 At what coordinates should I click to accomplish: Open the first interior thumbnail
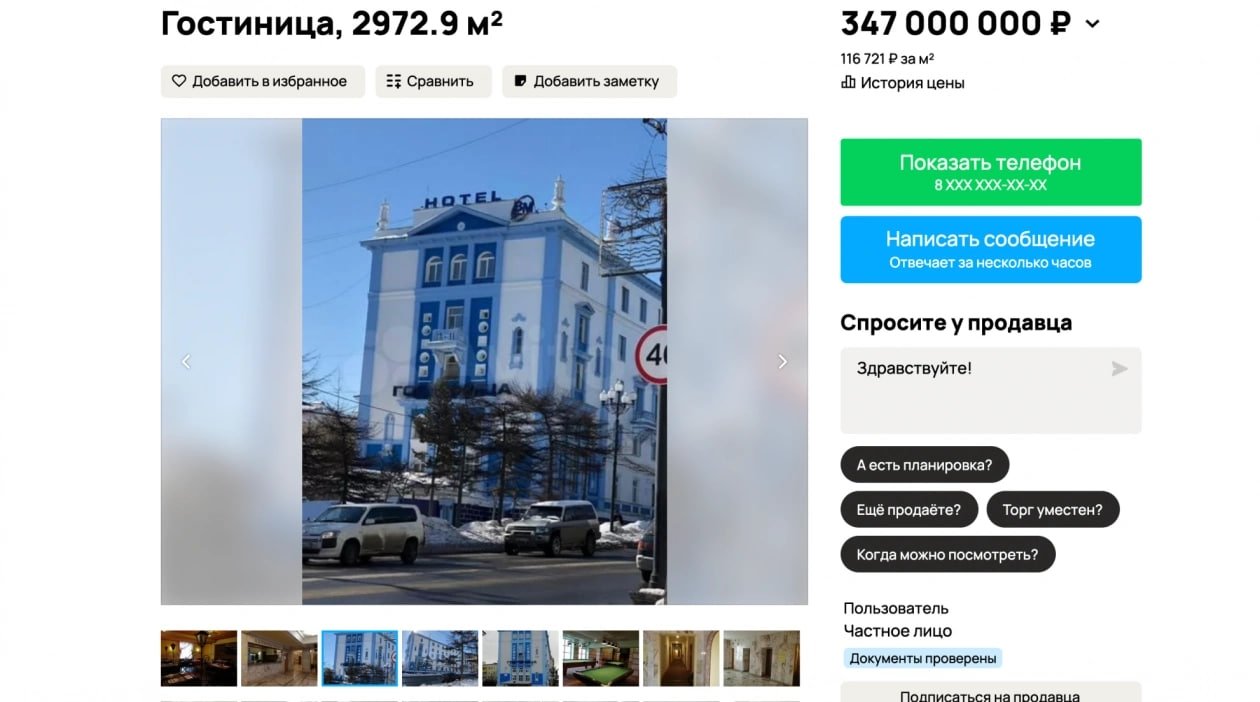coord(199,658)
